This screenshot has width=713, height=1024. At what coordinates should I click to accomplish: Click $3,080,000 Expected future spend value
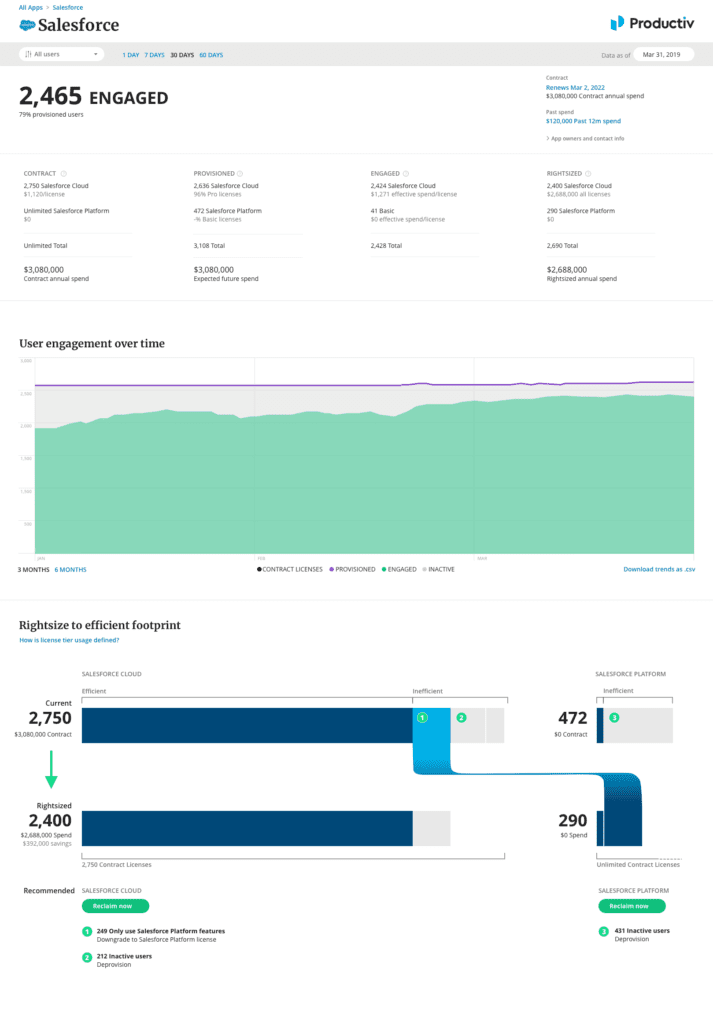pyautogui.click(x=214, y=270)
